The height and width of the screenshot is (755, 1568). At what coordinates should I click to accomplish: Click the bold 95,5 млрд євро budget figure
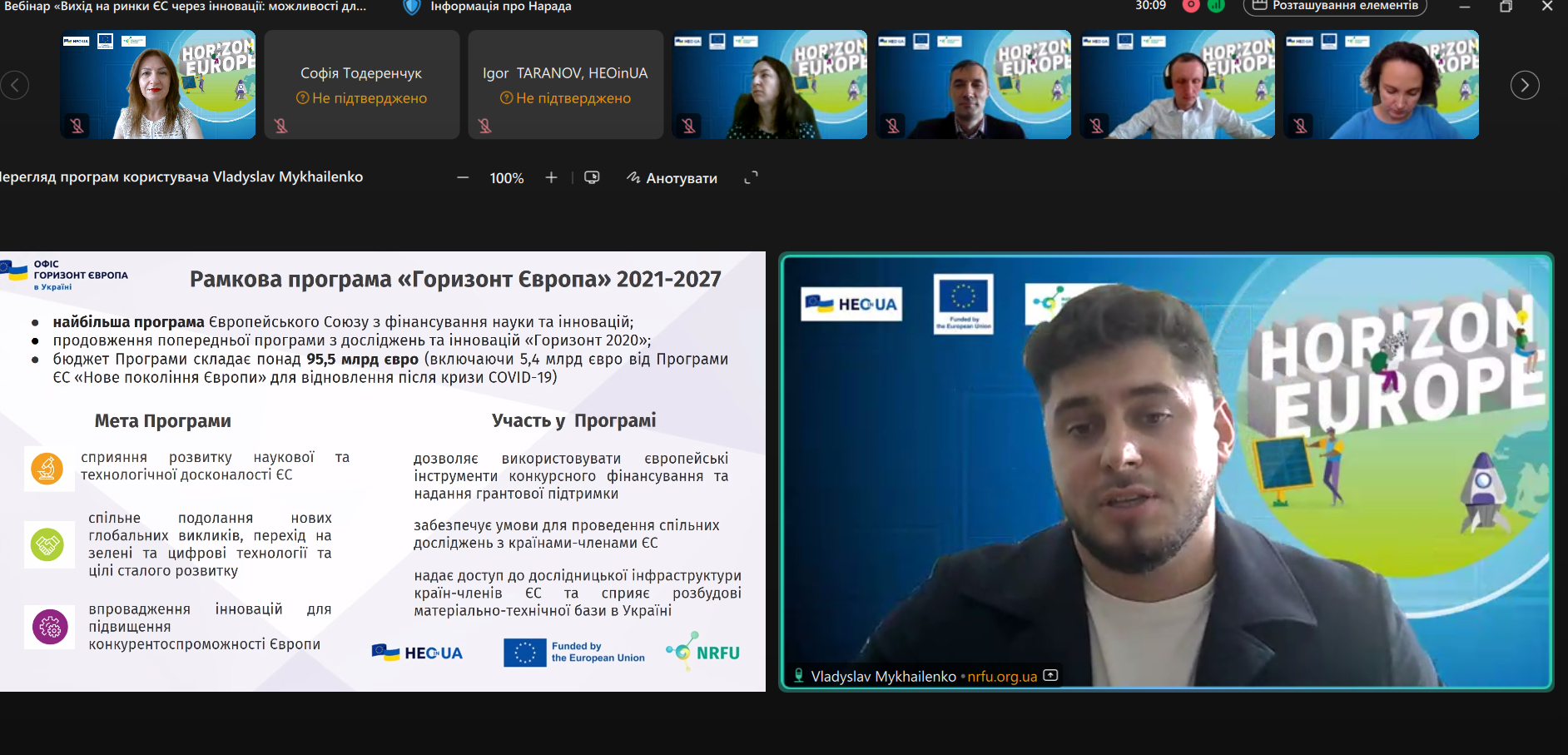[x=362, y=359]
